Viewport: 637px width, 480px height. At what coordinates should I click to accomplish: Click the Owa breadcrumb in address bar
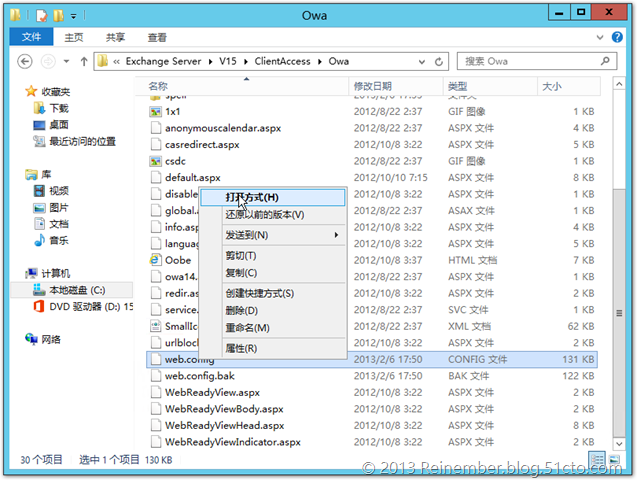[340, 62]
